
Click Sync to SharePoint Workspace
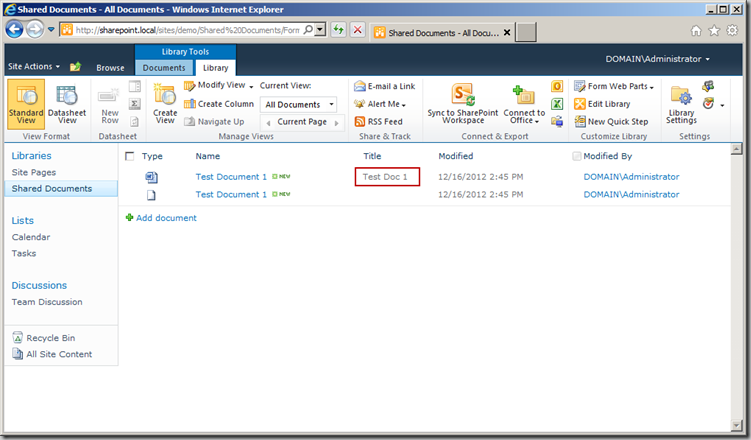463,104
